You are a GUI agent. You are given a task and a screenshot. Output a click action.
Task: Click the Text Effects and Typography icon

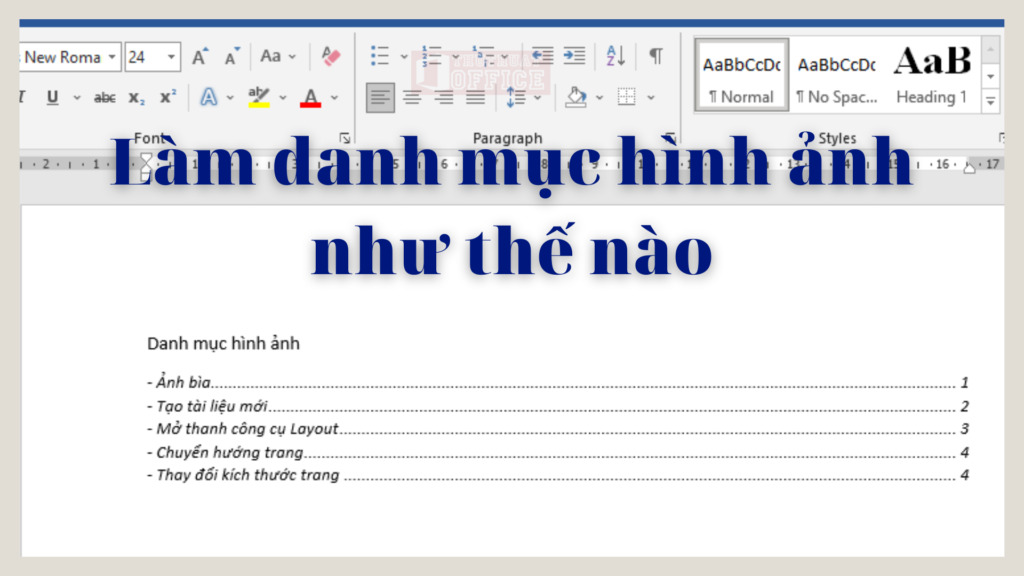coord(209,97)
